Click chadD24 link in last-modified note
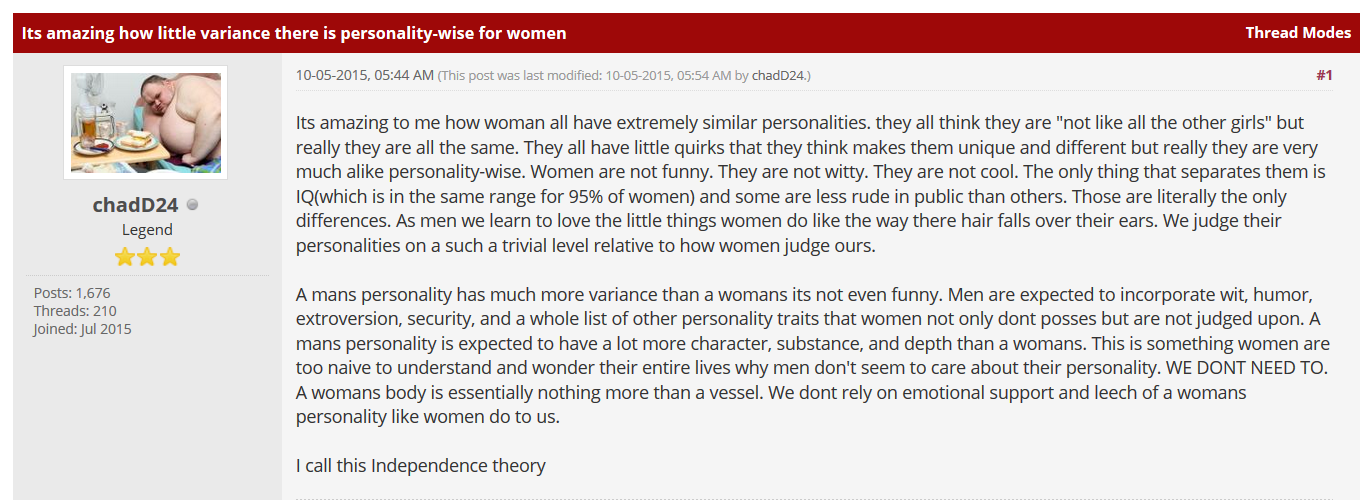Viewport: 1368px width, 500px height. tap(778, 75)
